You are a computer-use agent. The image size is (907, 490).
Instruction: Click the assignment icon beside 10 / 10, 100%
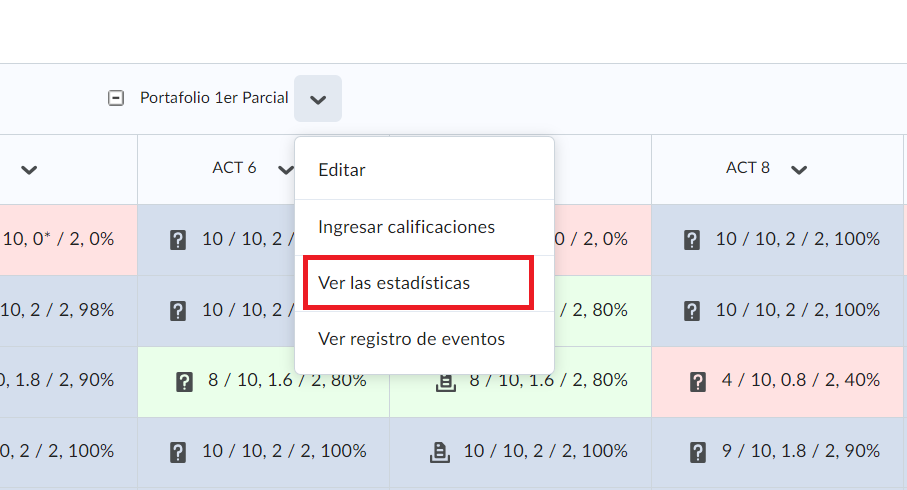click(439, 452)
